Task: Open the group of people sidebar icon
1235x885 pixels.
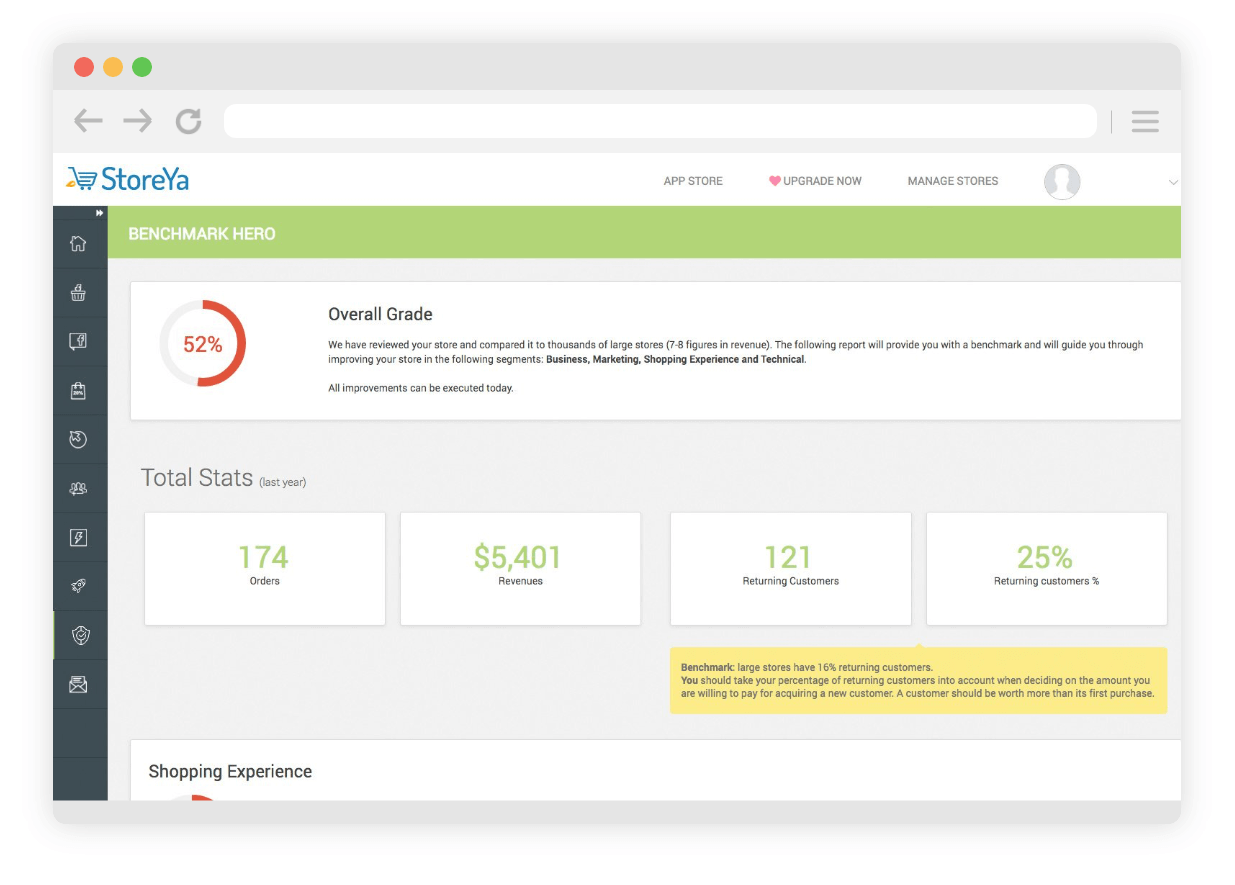Action: (78, 488)
